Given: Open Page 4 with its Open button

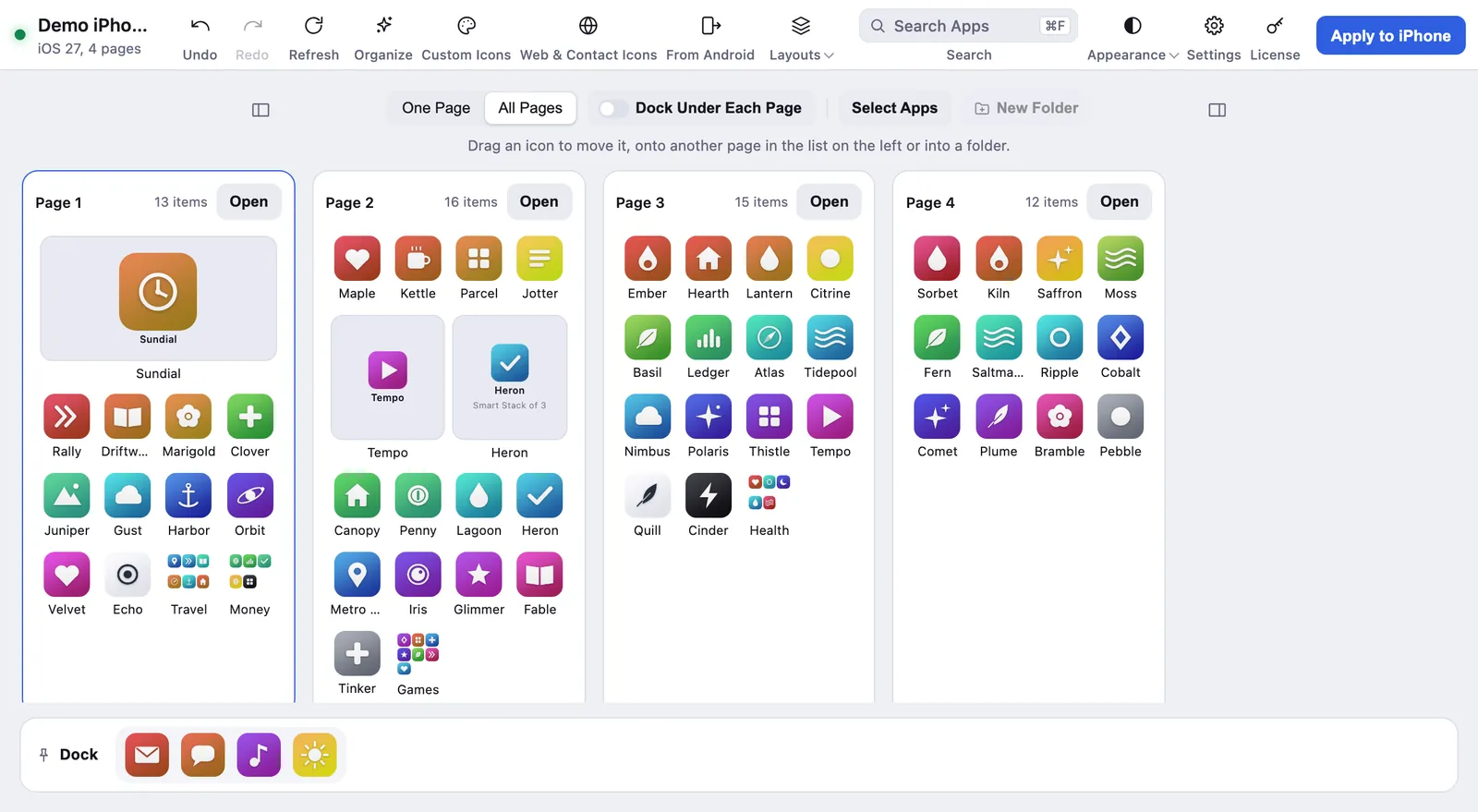Looking at the screenshot, I should pos(1119,201).
